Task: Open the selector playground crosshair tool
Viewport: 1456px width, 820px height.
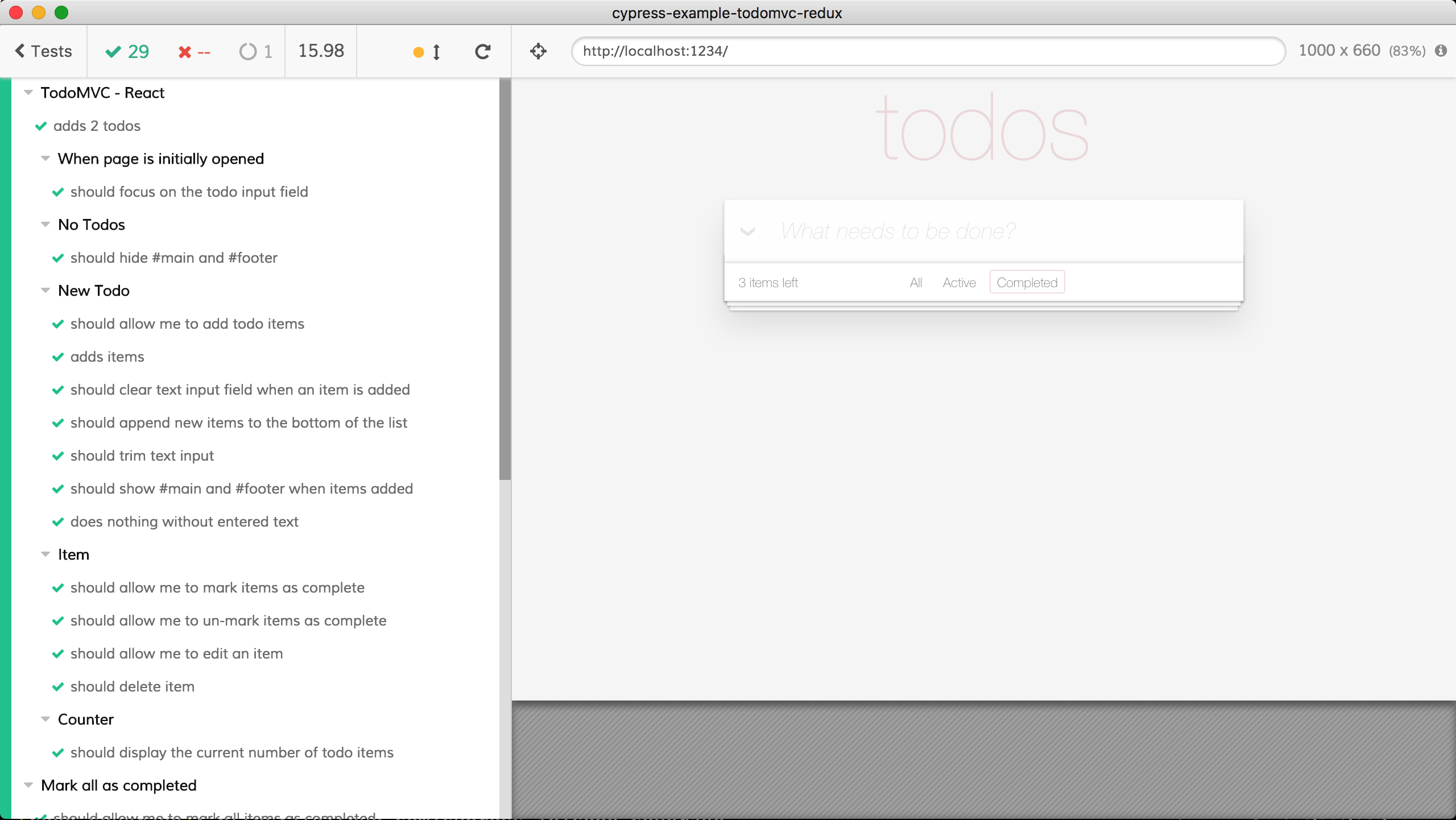Action: click(537, 51)
